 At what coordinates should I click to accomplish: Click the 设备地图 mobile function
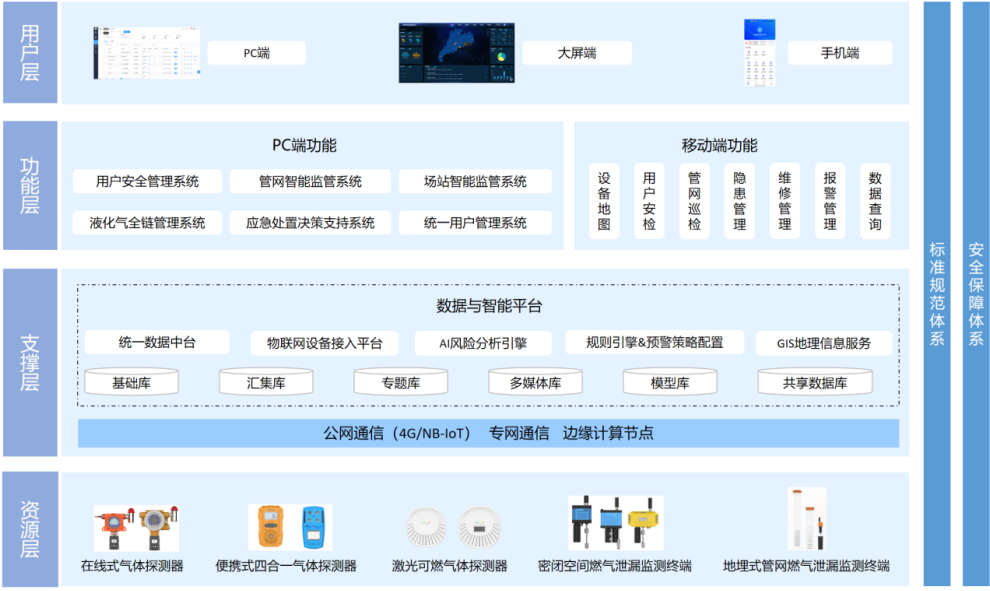click(x=604, y=201)
